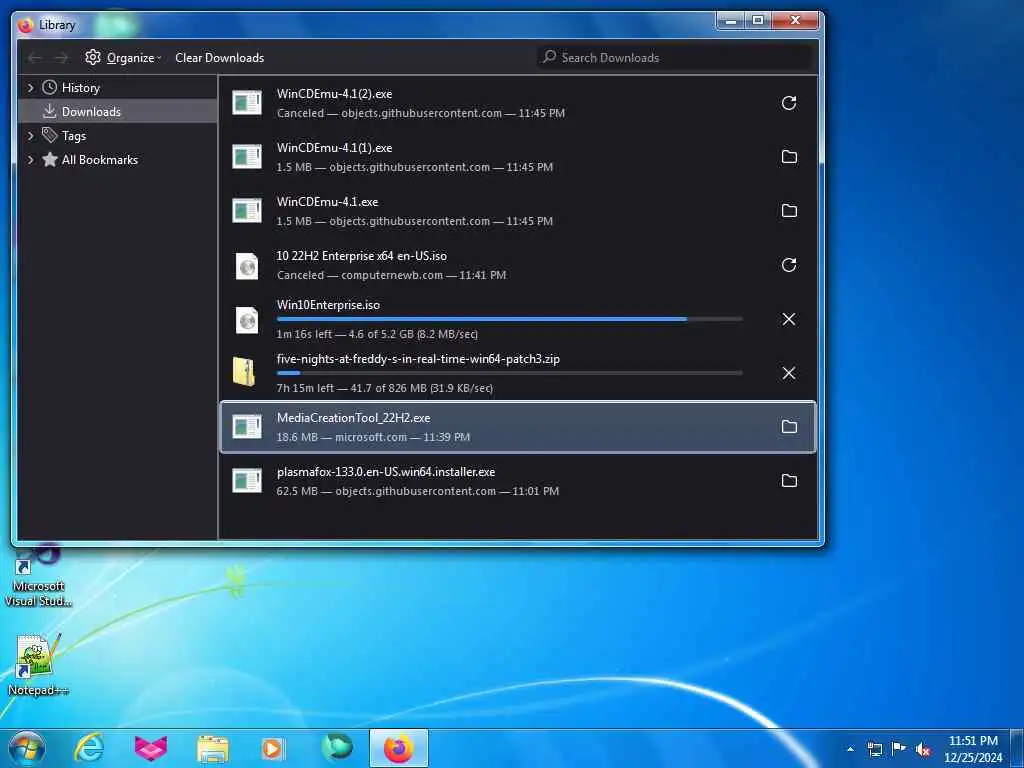Click '1m 16s left — 4.6 of 5.2 GB' status
1024x768 pixels.
[377, 334]
